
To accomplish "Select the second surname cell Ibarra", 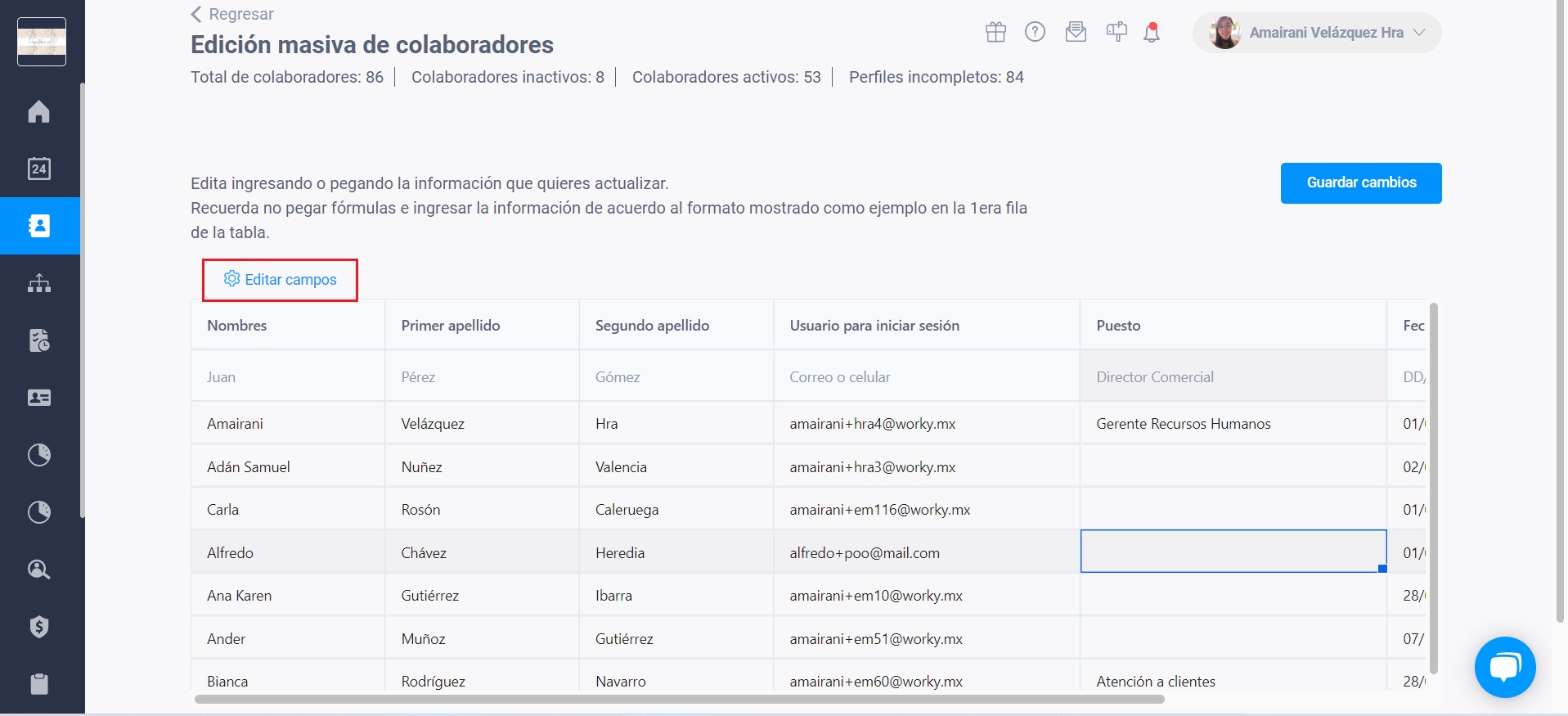I will point(676,595).
